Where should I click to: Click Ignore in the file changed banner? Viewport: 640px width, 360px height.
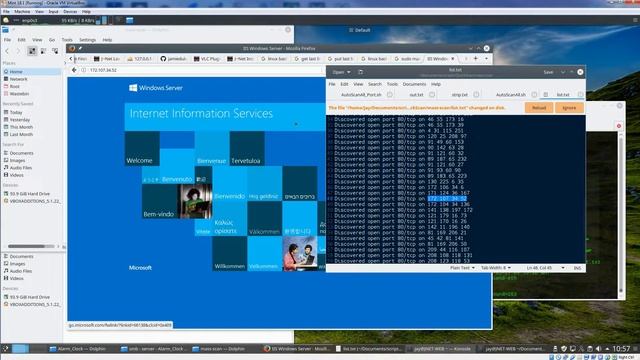click(x=569, y=108)
